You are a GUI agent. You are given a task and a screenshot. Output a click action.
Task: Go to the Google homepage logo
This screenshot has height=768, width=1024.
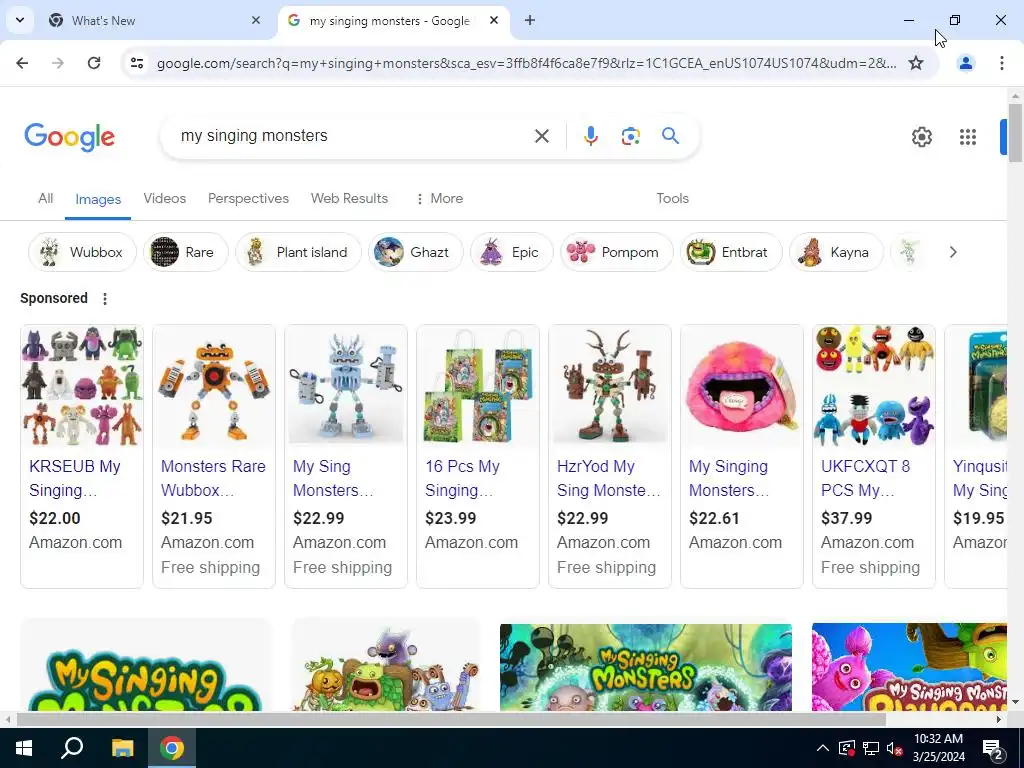[x=69, y=136]
